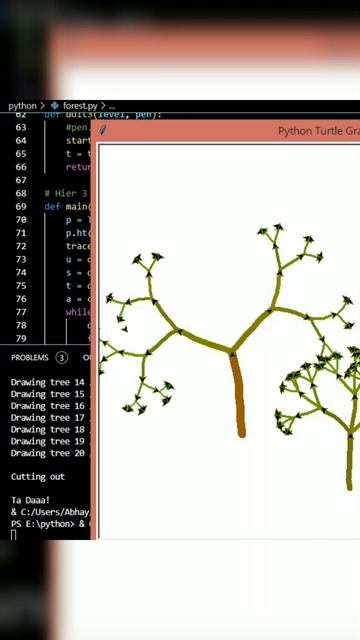This screenshot has width=360, height=640.
Task: Click the problems count badge showing 3
Action: (62, 358)
